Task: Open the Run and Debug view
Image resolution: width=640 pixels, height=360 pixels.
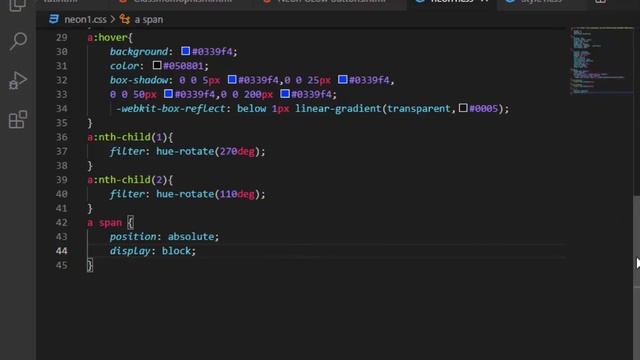Action: [x=18, y=80]
